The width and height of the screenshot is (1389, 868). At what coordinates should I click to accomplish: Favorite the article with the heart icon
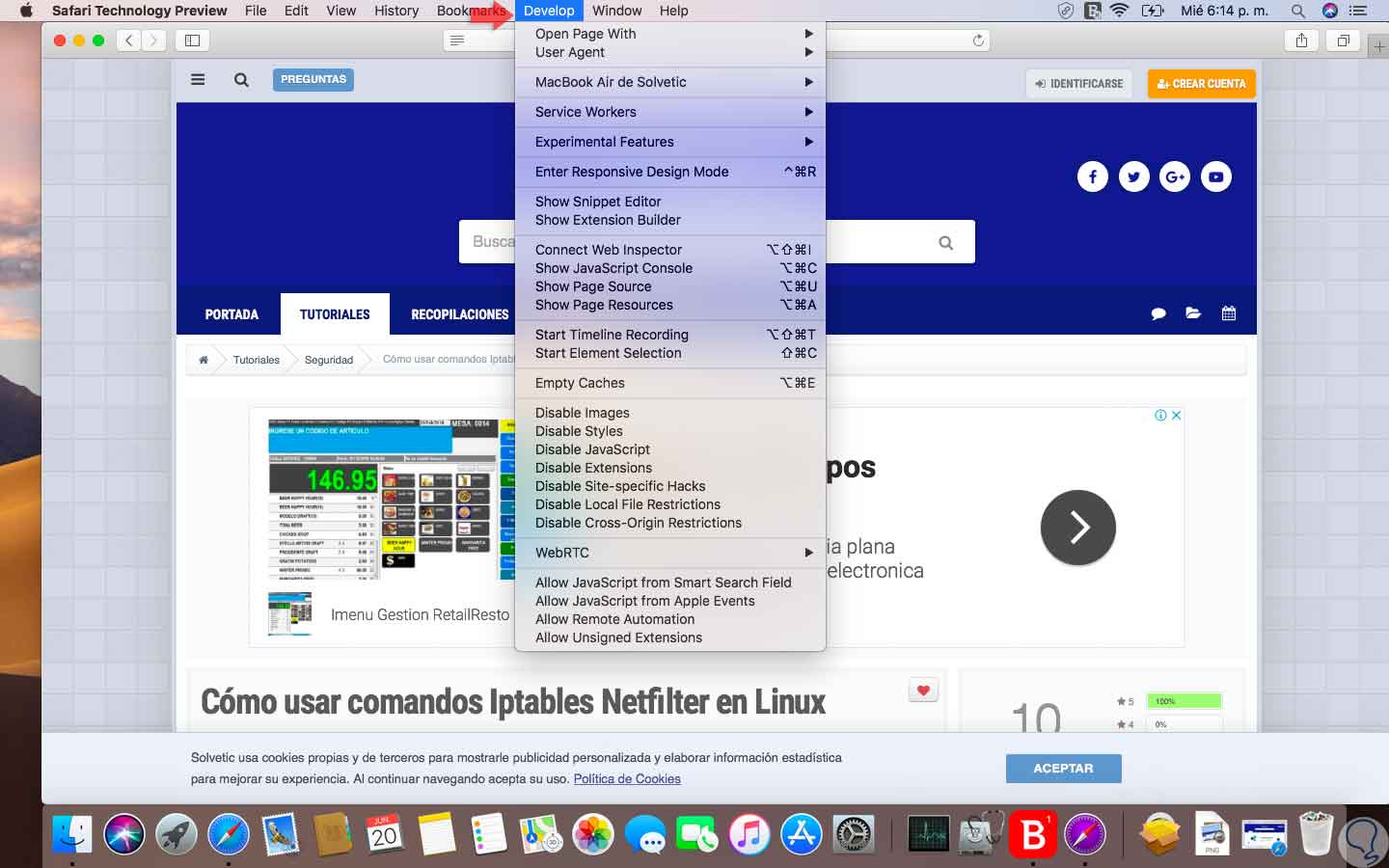pyautogui.click(x=923, y=691)
